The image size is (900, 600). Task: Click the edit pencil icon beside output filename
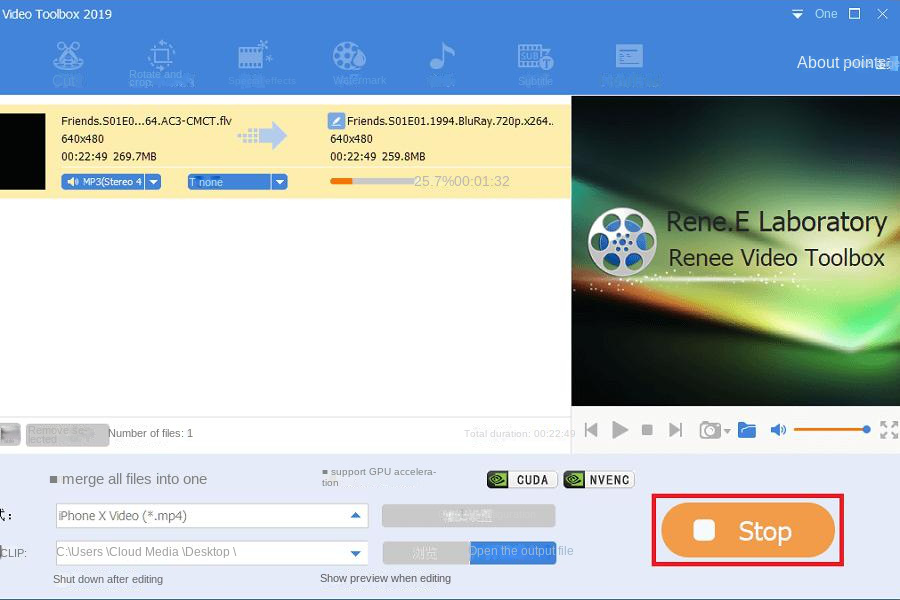(336, 121)
